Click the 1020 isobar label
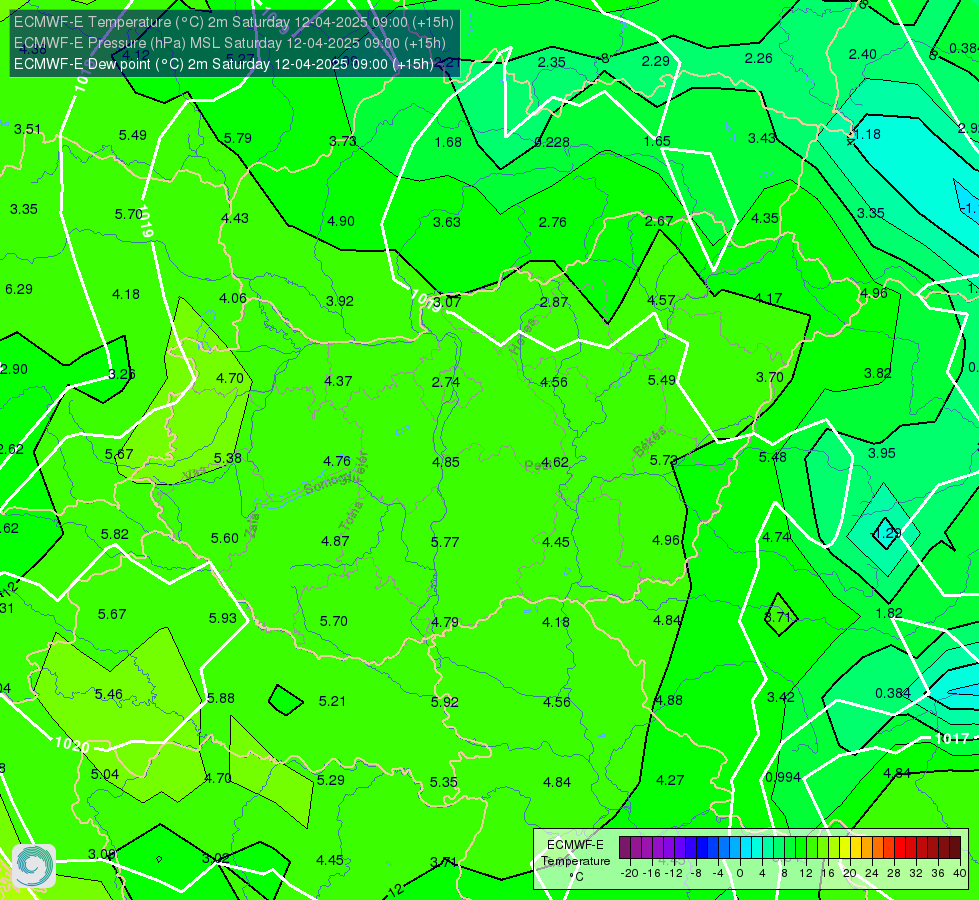Image resolution: width=979 pixels, height=900 pixels. point(72,744)
